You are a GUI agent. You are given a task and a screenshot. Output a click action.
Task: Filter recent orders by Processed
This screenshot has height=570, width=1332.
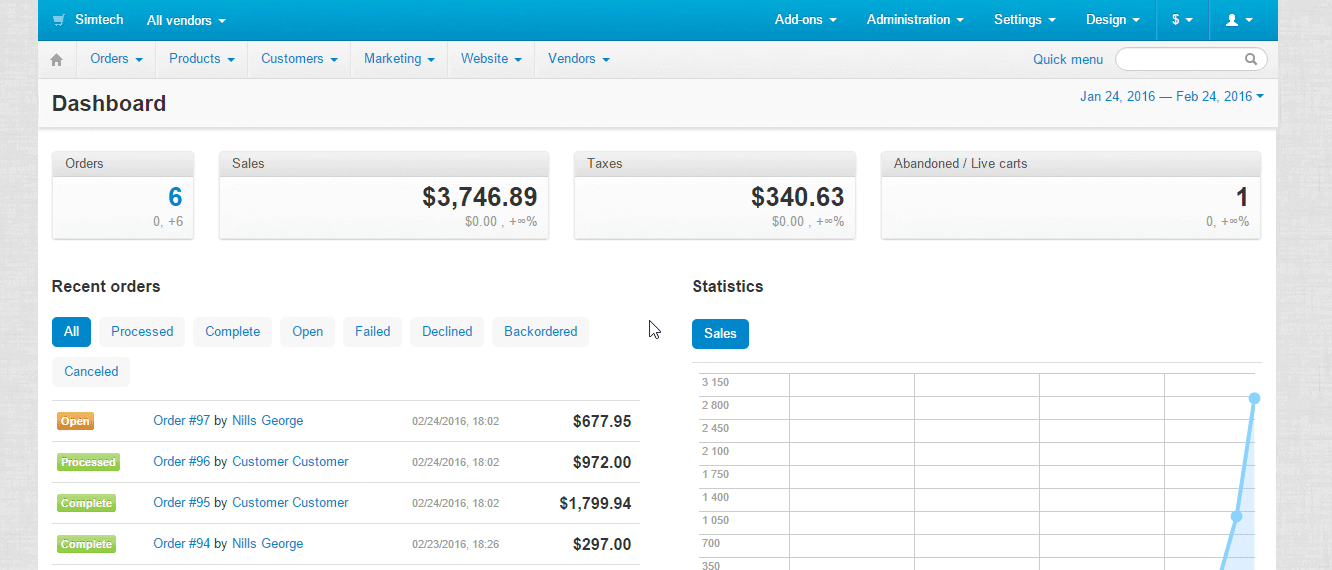pyautogui.click(x=142, y=332)
